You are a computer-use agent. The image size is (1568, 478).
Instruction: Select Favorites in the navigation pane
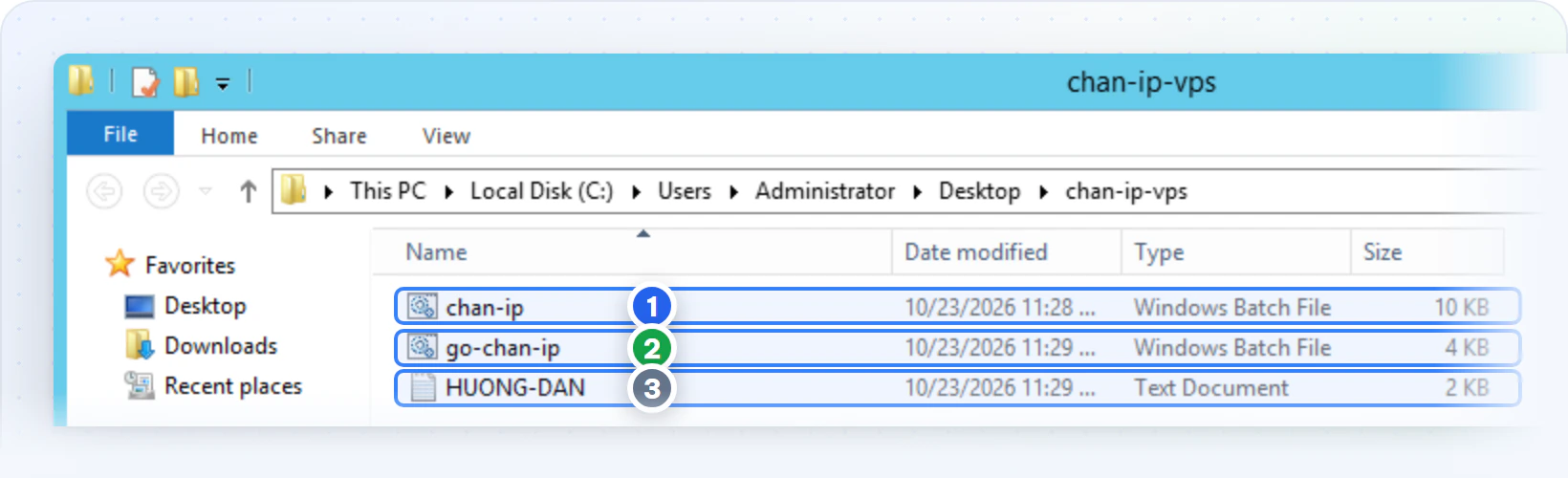190,265
